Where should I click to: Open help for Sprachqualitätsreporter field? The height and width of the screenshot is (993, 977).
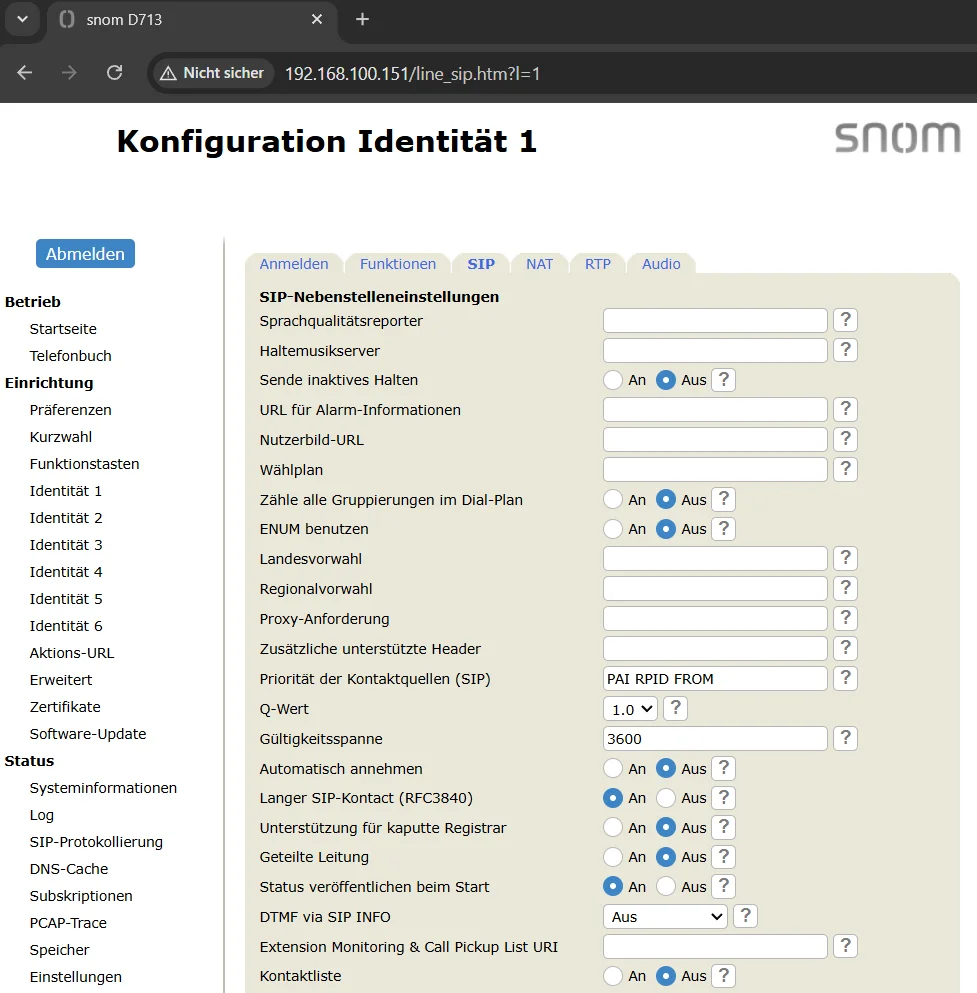[845, 320]
